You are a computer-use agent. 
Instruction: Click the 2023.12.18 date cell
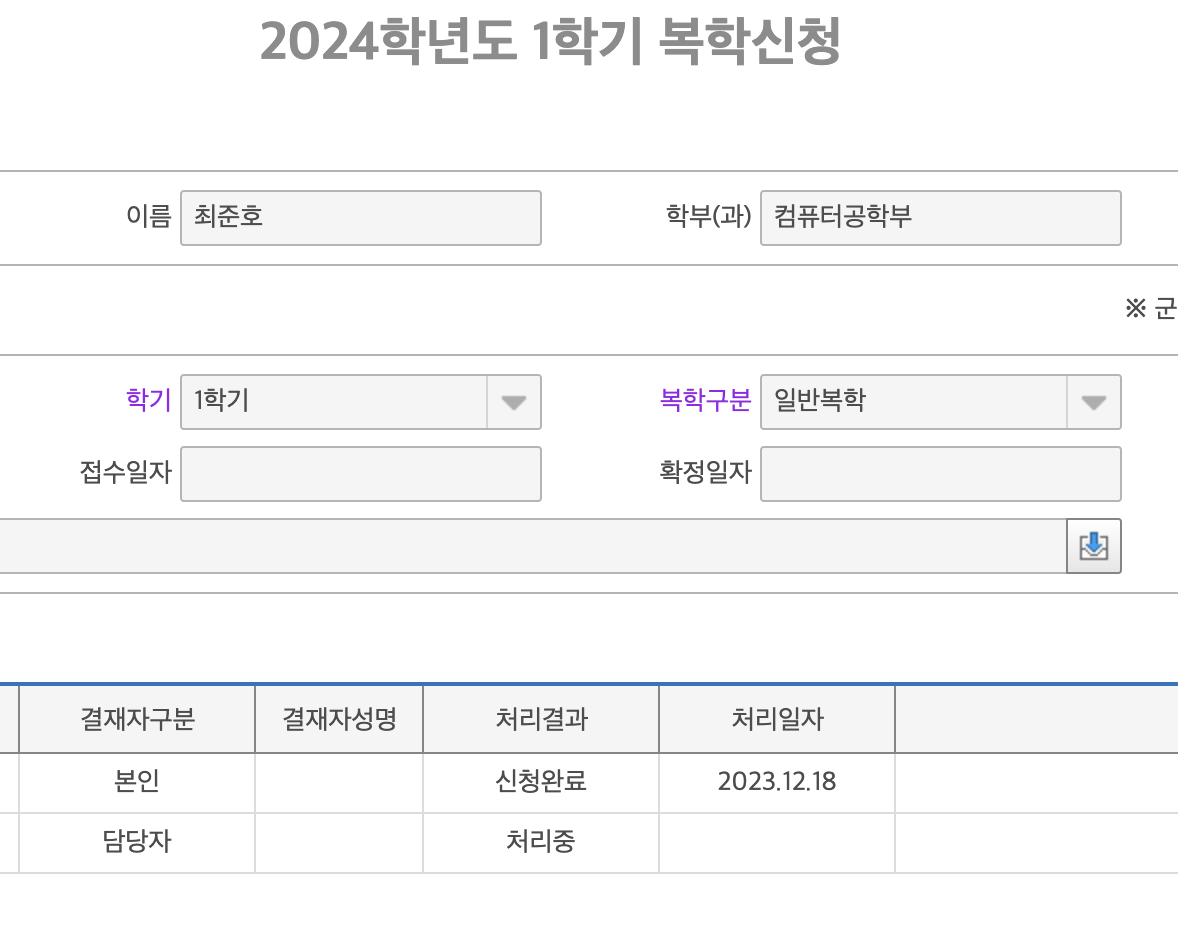777,782
